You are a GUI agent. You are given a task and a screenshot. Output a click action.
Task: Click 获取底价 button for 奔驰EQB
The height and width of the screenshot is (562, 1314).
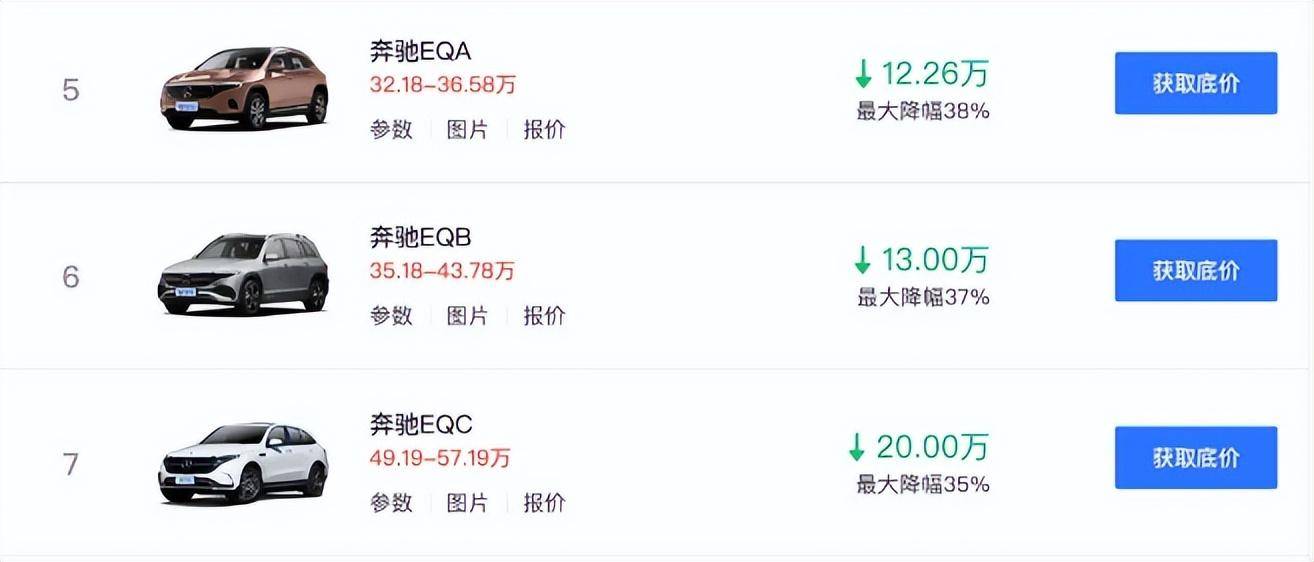[x=1196, y=270]
